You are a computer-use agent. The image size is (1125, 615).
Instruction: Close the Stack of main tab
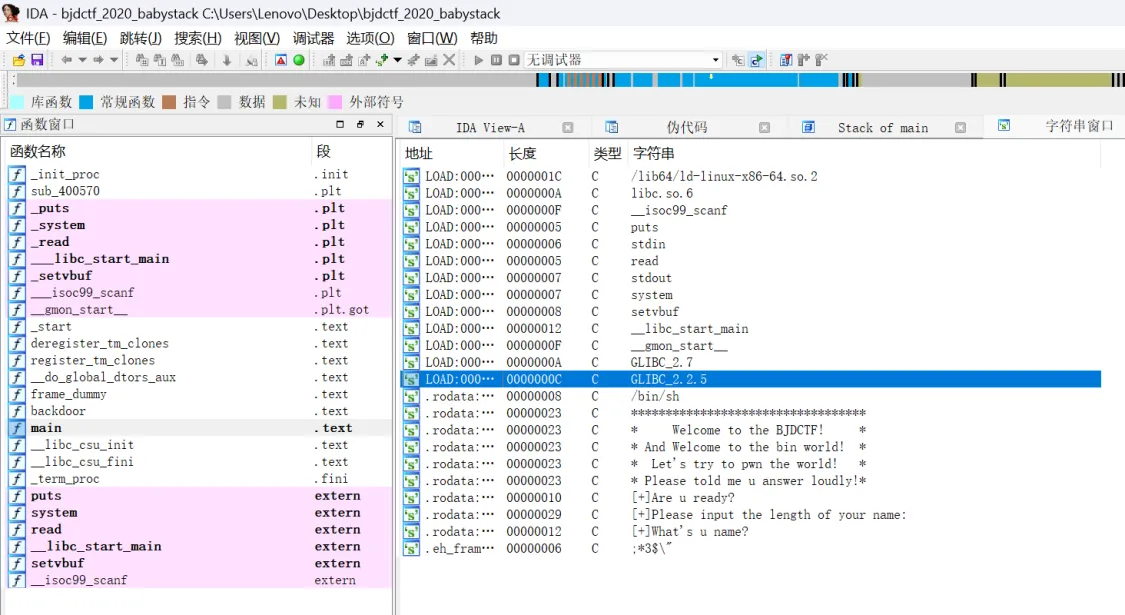(x=960, y=128)
